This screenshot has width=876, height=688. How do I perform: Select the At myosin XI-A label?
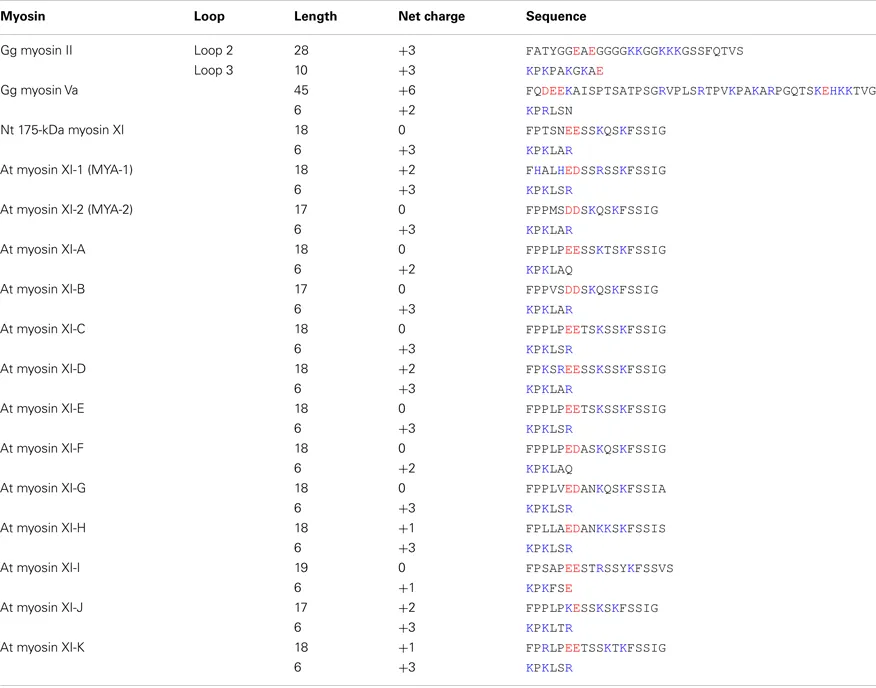pos(42,249)
